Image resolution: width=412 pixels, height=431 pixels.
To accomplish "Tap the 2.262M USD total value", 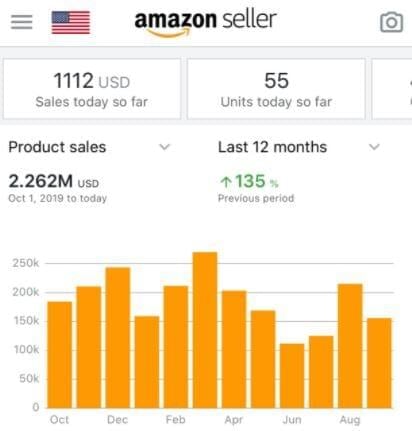I will tap(54, 182).
